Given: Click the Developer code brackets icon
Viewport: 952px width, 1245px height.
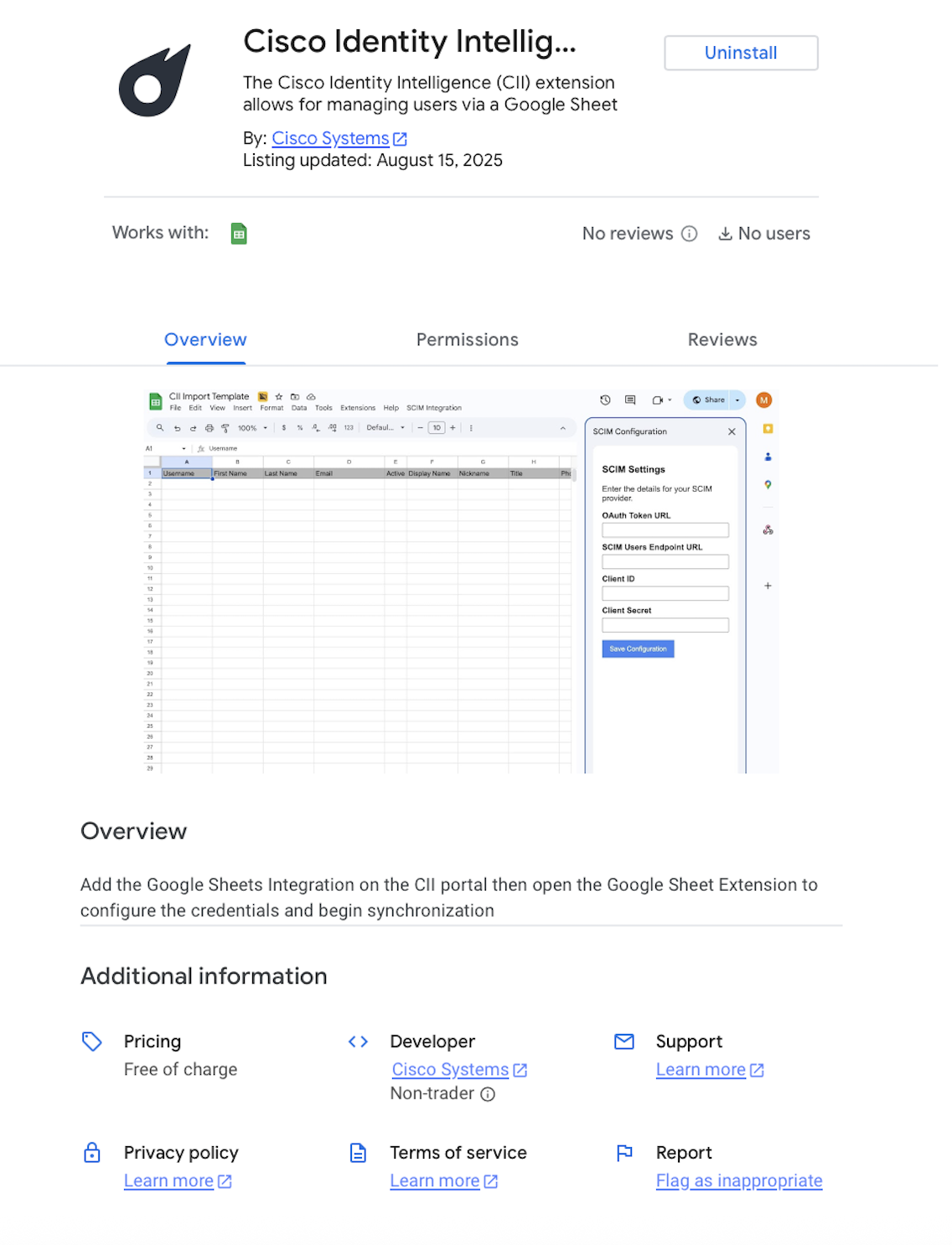Looking at the screenshot, I should [x=358, y=1041].
